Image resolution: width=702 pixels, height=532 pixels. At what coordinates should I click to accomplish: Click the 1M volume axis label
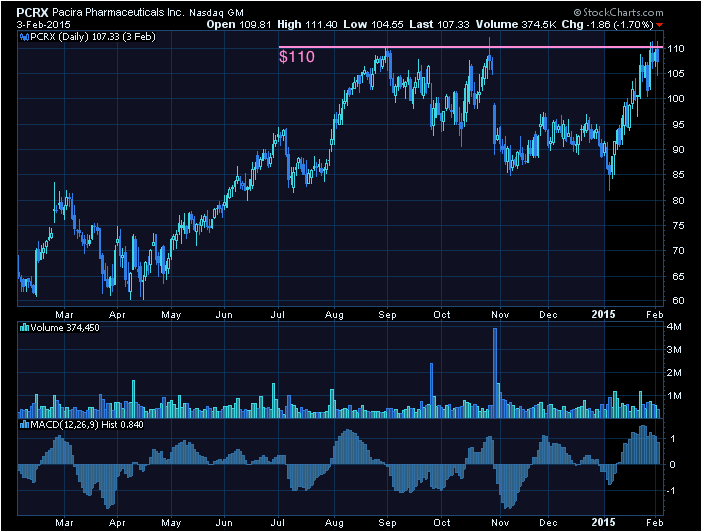coord(674,396)
